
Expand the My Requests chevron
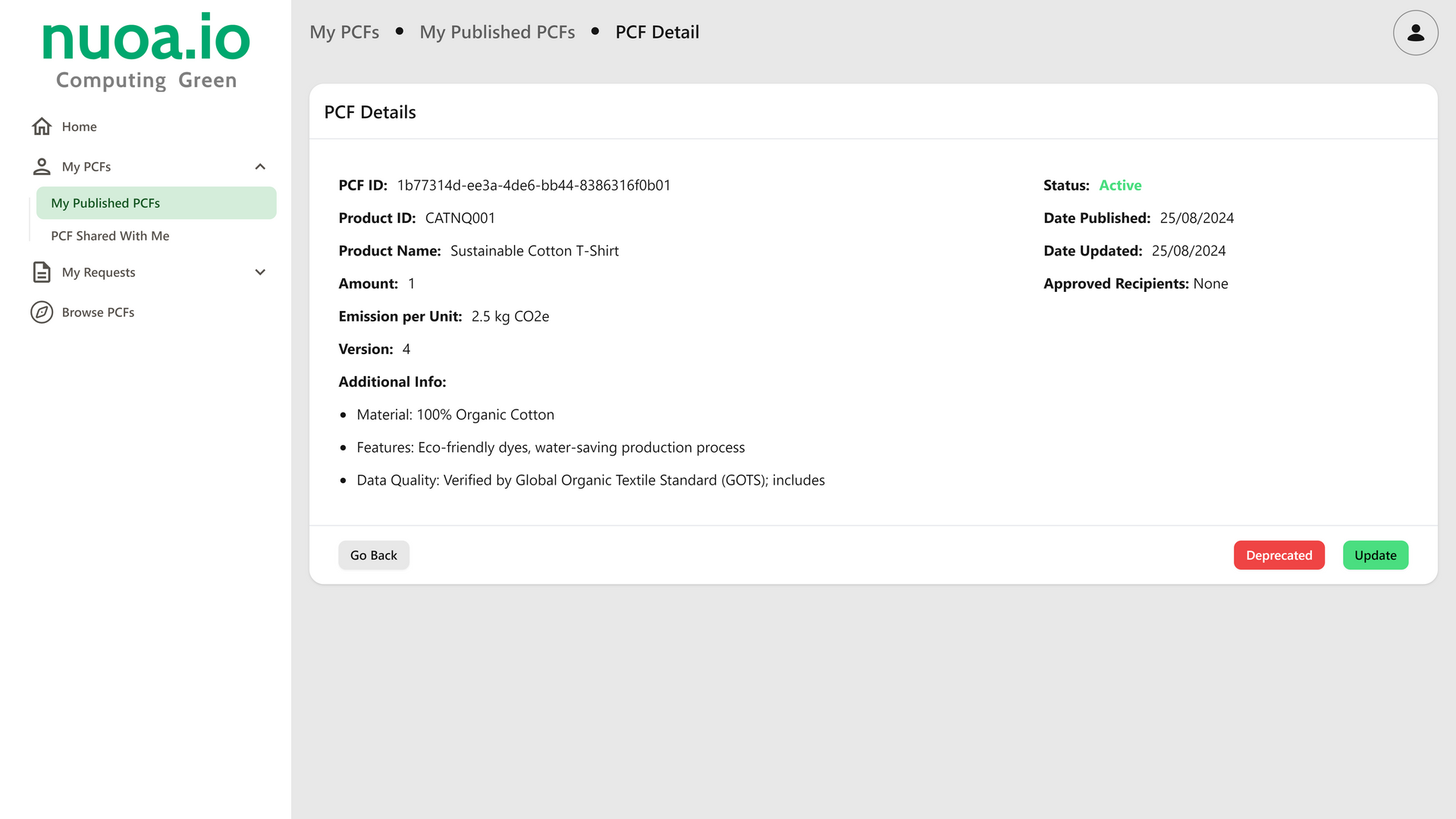(260, 272)
